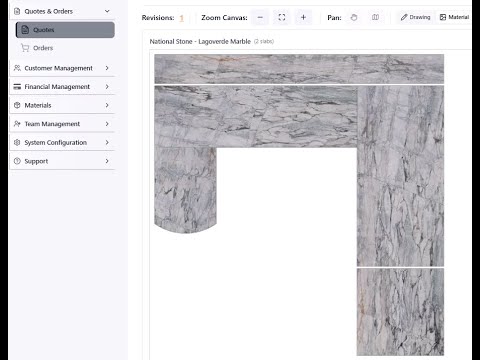The height and width of the screenshot is (360, 480).
Task: Collapse the Quotes & Orders section chevron
Action: 107,11
